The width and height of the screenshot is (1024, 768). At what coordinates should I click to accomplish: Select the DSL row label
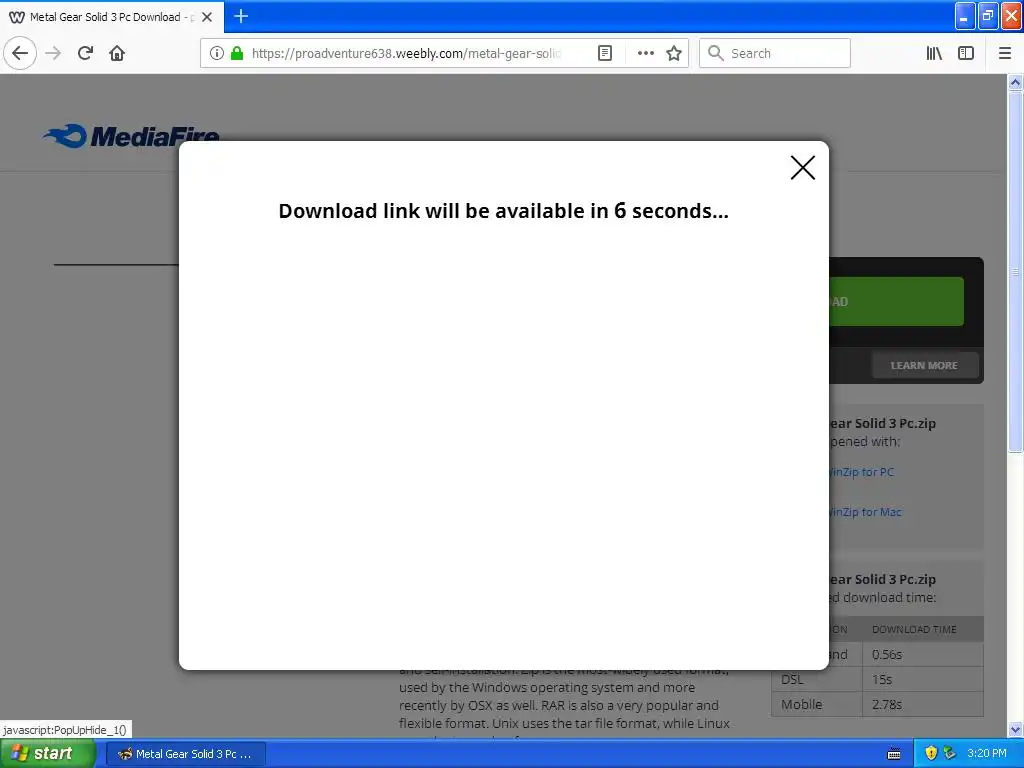pos(817,679)
